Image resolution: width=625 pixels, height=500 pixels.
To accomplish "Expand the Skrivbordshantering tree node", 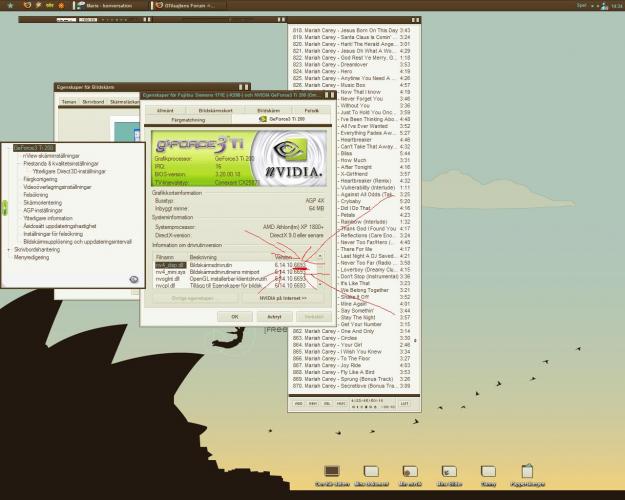I will tap(9, 250).
